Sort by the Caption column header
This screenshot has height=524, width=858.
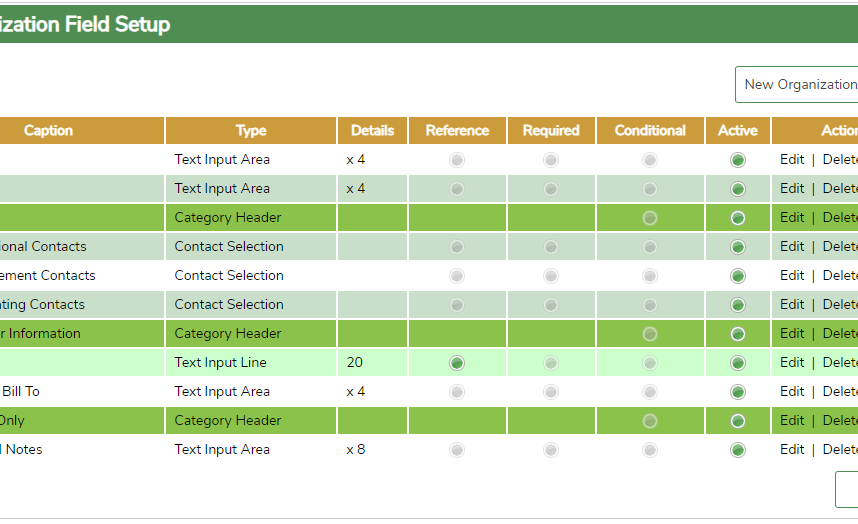(x=48, y=130)
